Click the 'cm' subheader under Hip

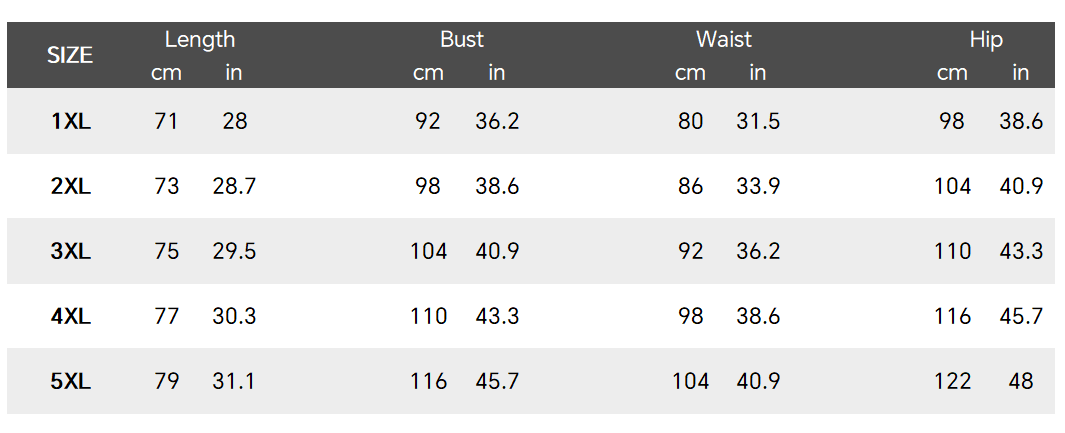click(x=952, y=73)
